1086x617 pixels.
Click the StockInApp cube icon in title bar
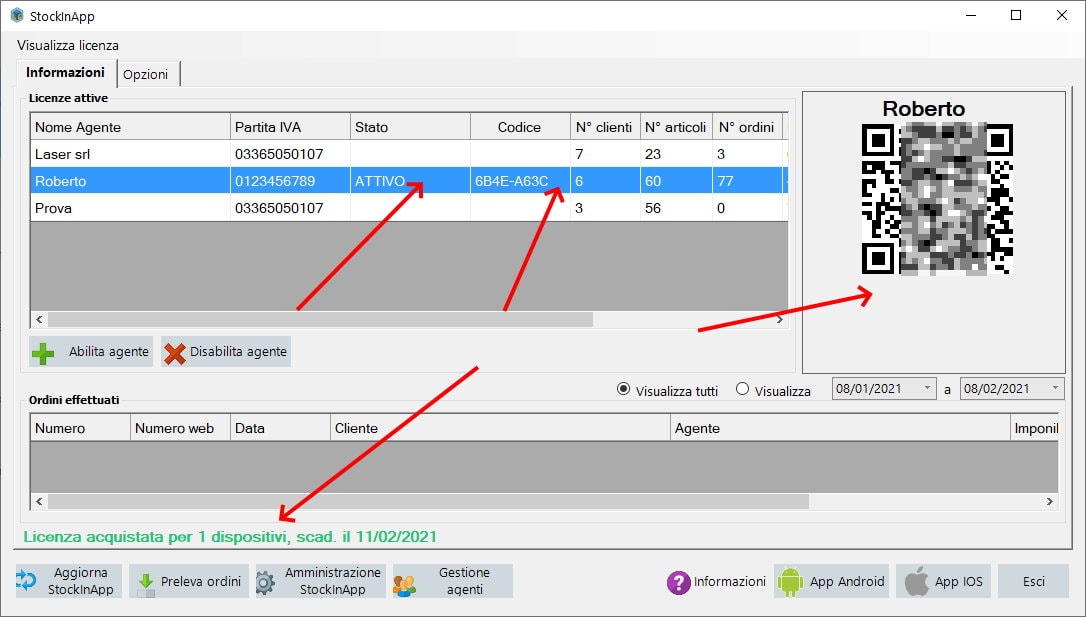tap(17, 15)
